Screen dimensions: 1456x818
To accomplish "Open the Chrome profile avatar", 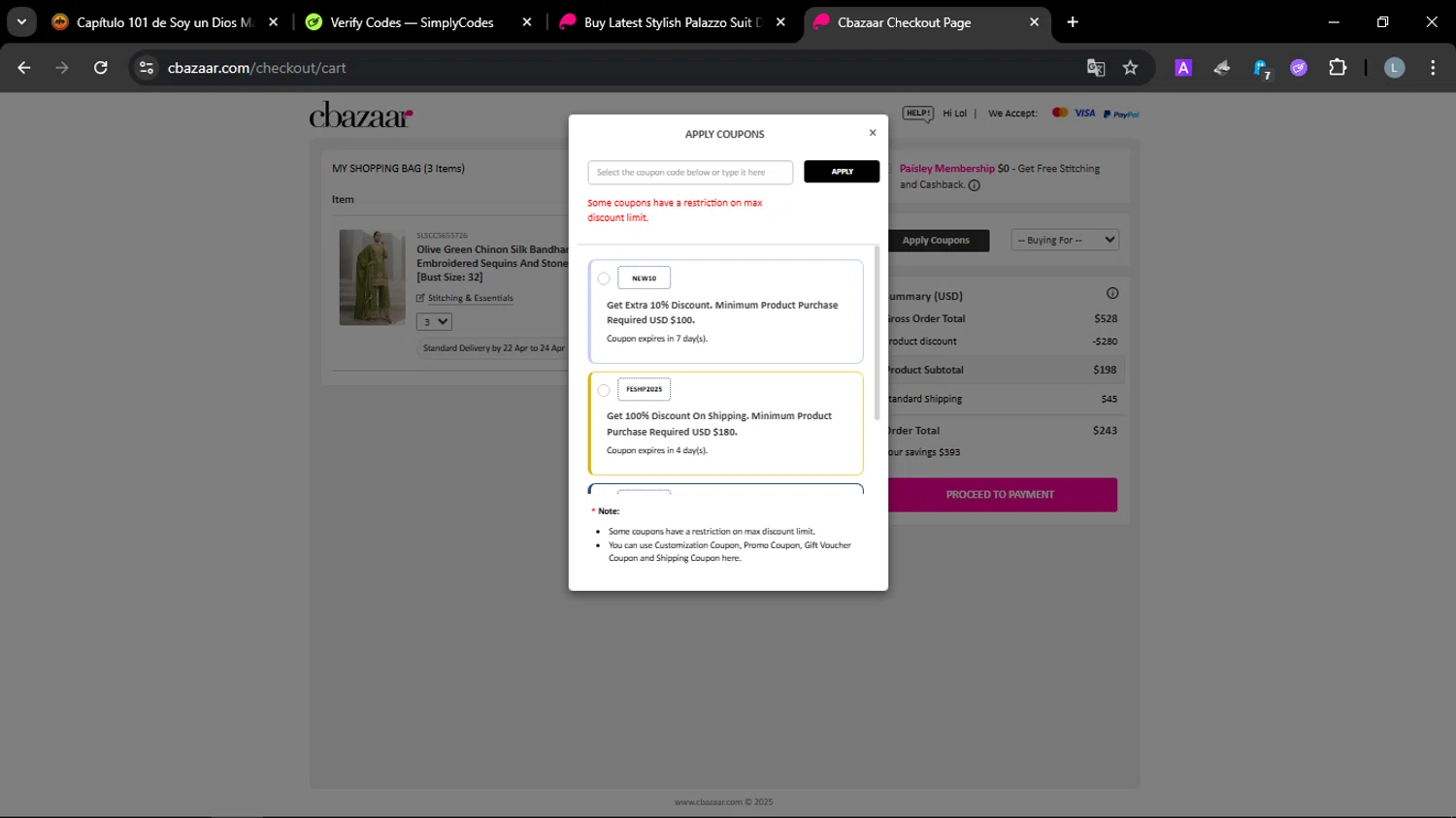I will [x=1394, y=67].
